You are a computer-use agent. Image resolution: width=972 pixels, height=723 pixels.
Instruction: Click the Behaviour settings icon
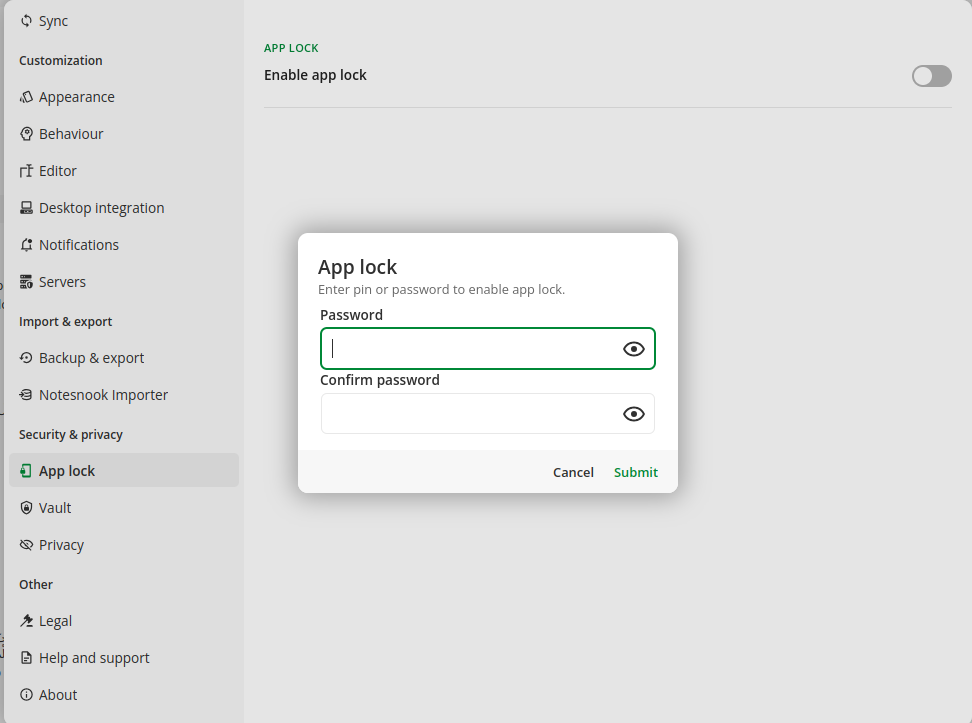[26, 134]
